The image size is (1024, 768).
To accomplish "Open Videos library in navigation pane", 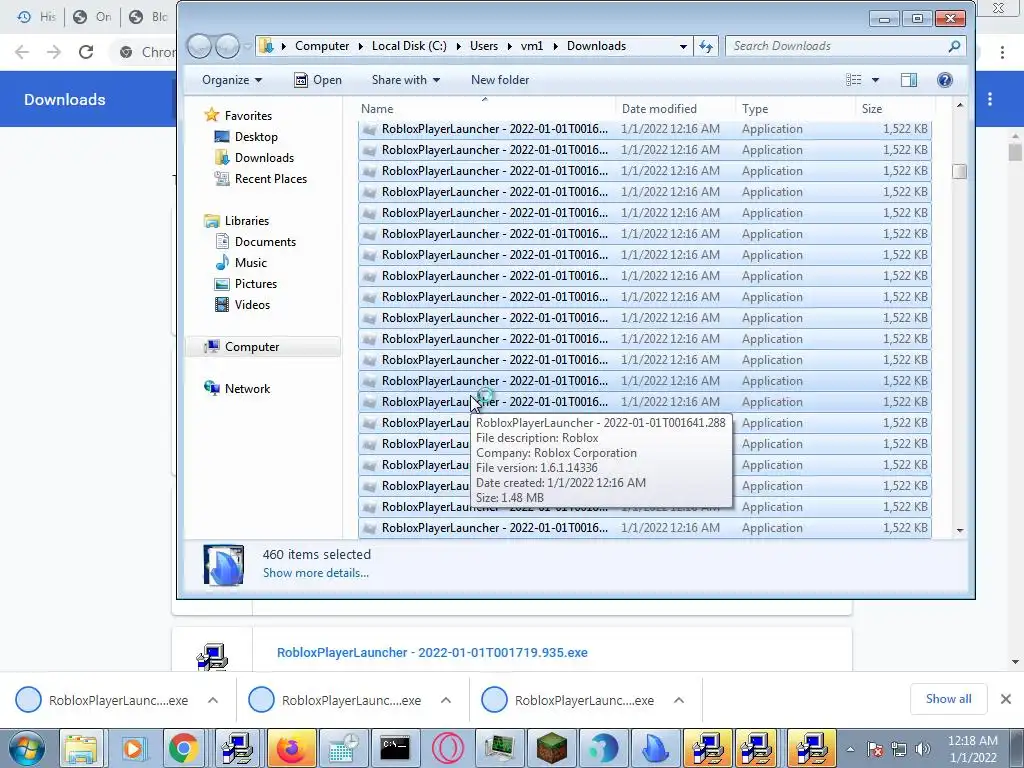I will [252, 304].
